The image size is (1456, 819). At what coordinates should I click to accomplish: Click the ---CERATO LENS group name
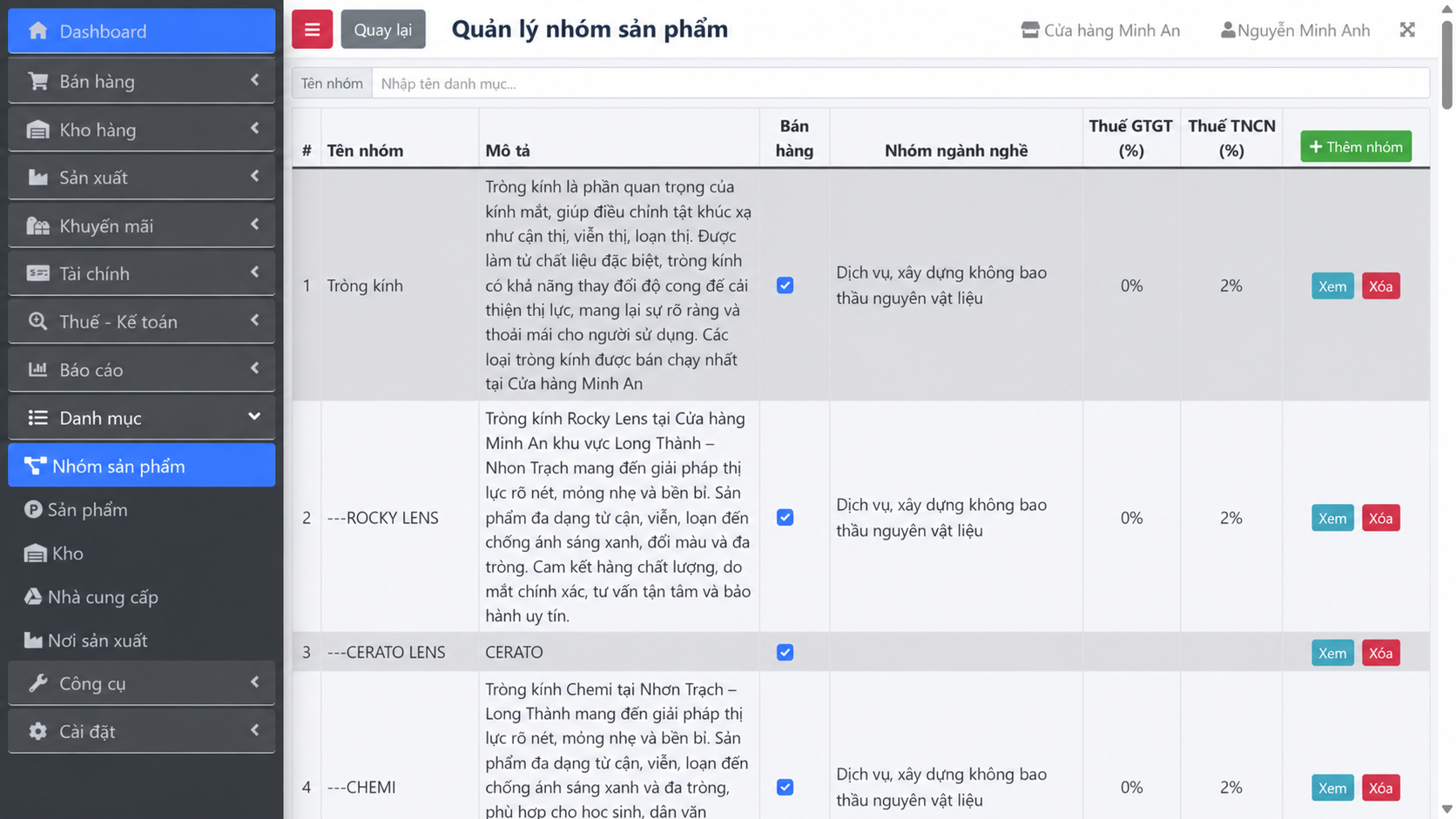(x=386, y=653)
